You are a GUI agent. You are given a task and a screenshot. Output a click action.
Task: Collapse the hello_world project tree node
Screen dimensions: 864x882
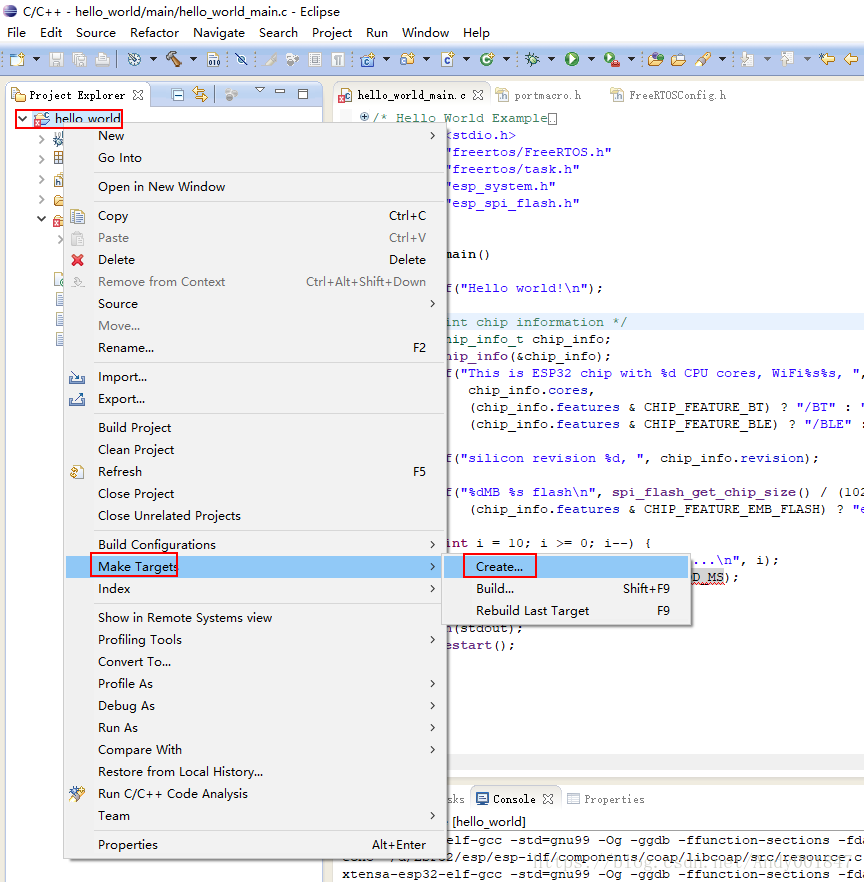pos(22,119)
